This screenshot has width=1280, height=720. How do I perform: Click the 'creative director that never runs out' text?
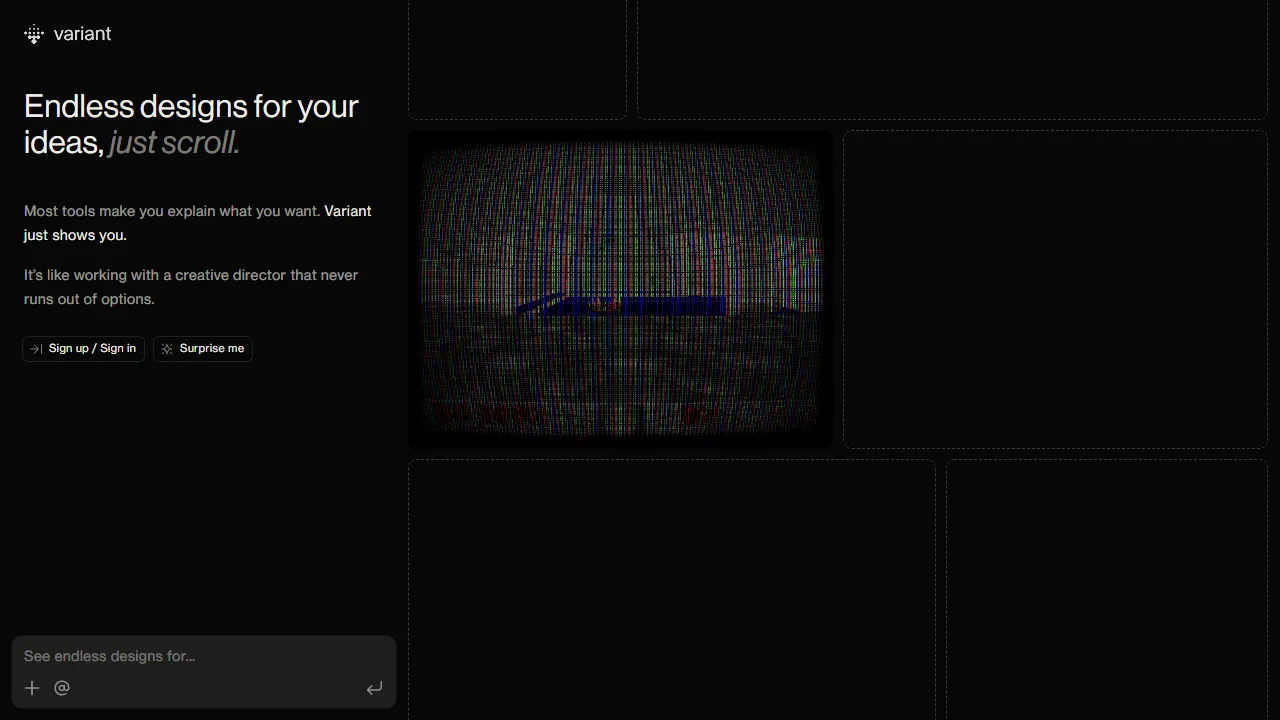click(191, 287)
